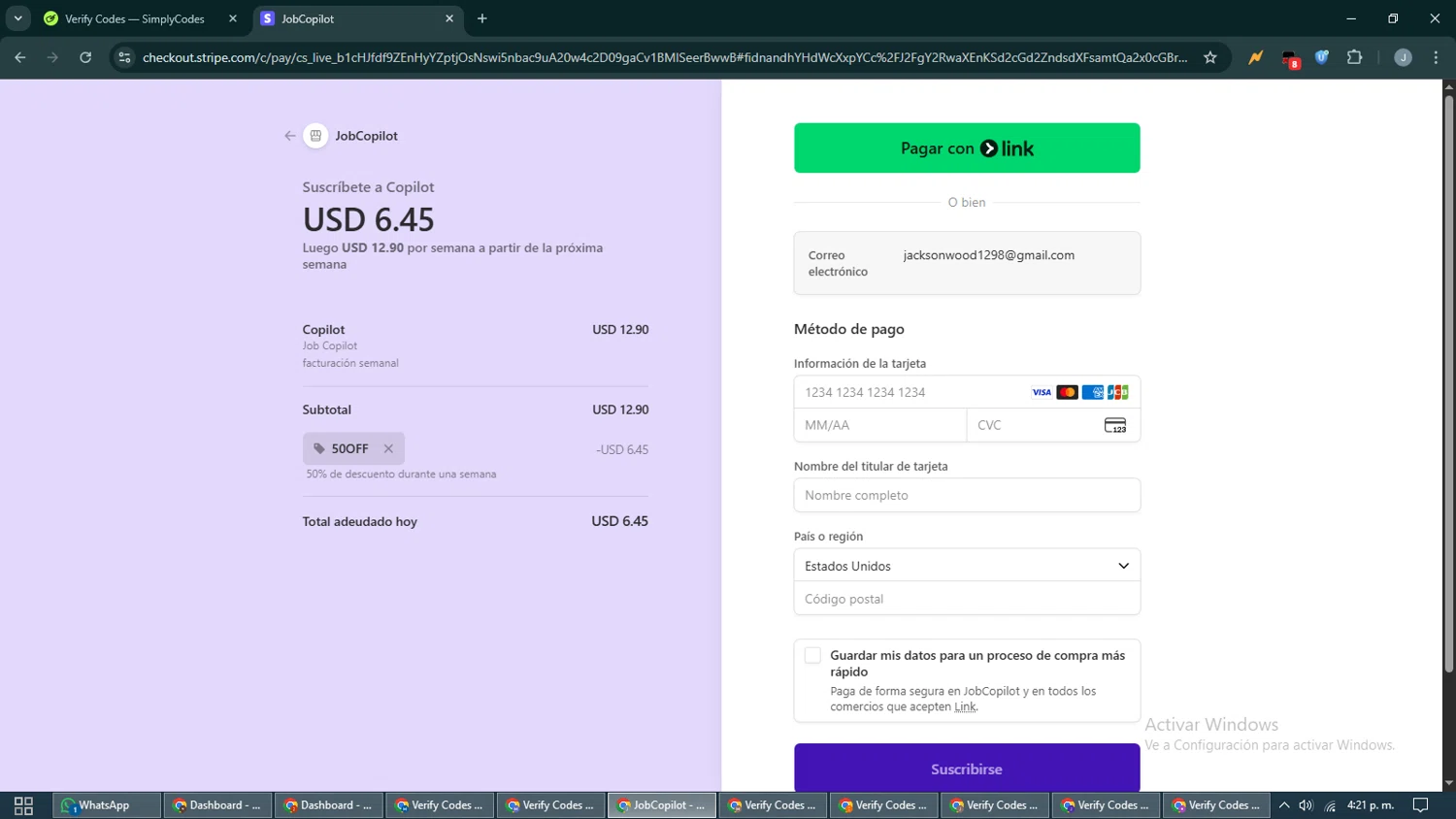Go back using JobCopilot back arrow

point(289,136)
